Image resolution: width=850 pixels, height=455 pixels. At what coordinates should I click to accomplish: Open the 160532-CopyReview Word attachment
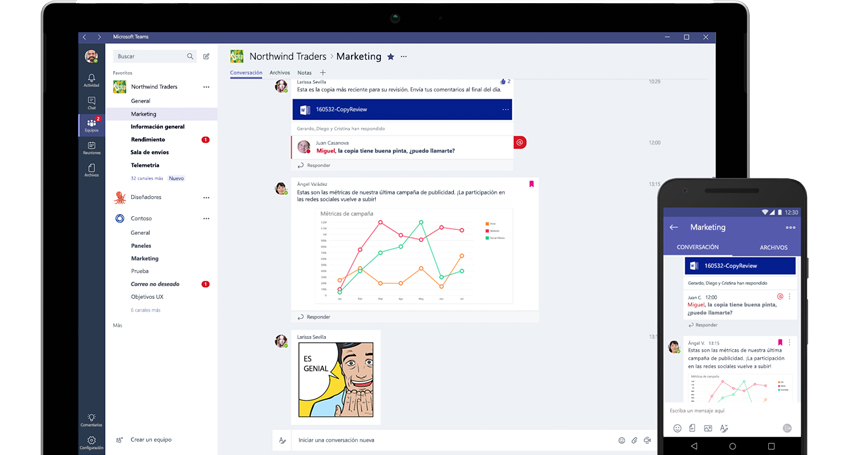tap(402, 110)
